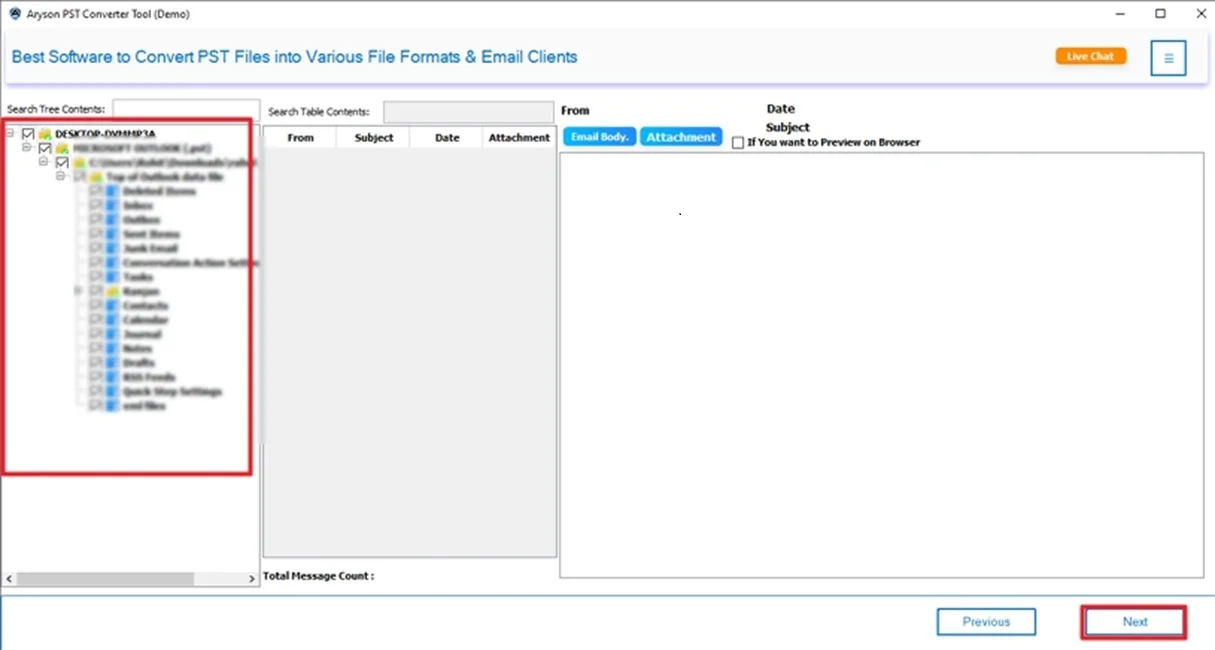Click the Notes folder icon
The height and width of the screenshot is (650, 1215).
(111, 348)
